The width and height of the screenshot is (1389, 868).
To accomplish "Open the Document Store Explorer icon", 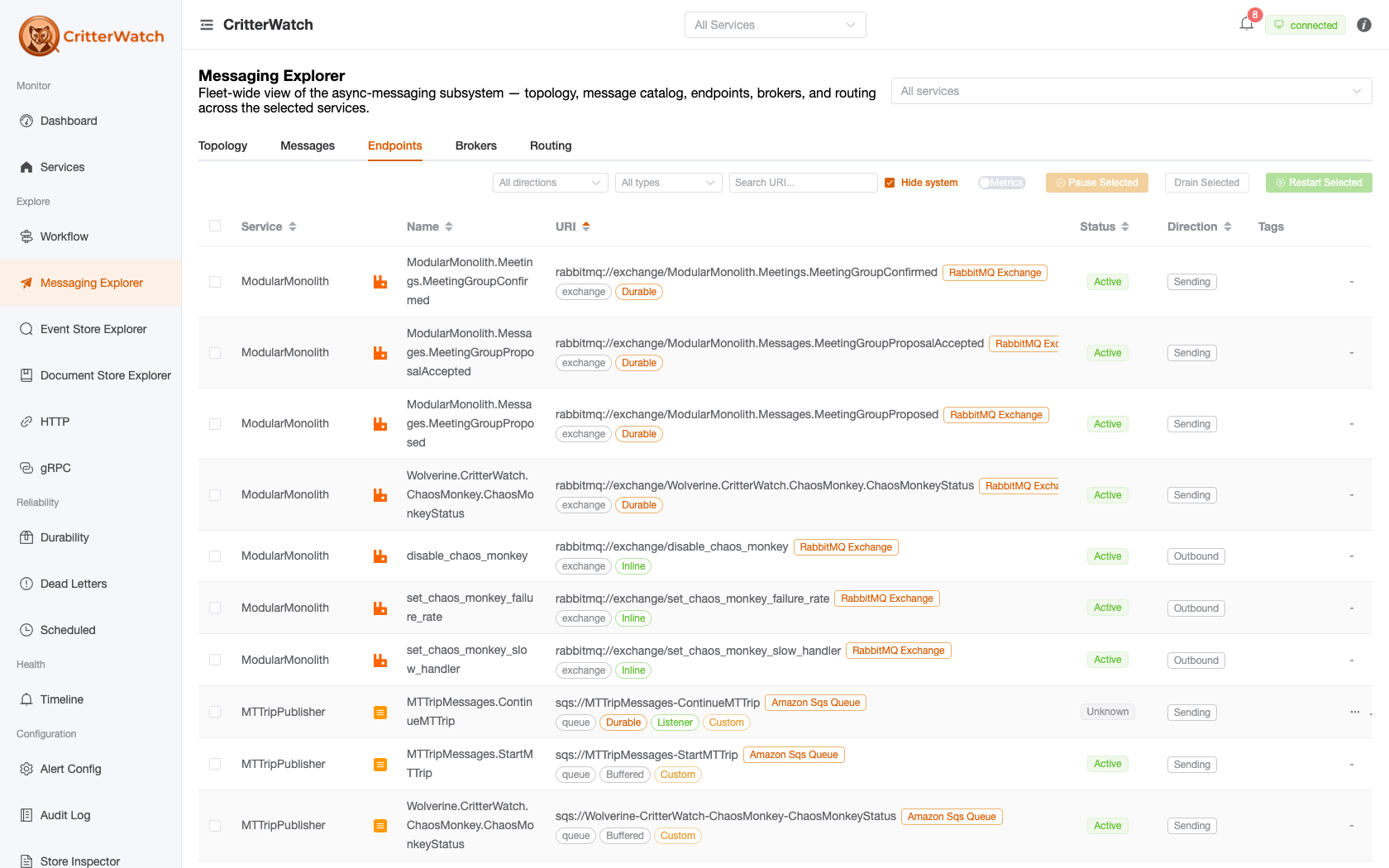I will pos(26,375).
